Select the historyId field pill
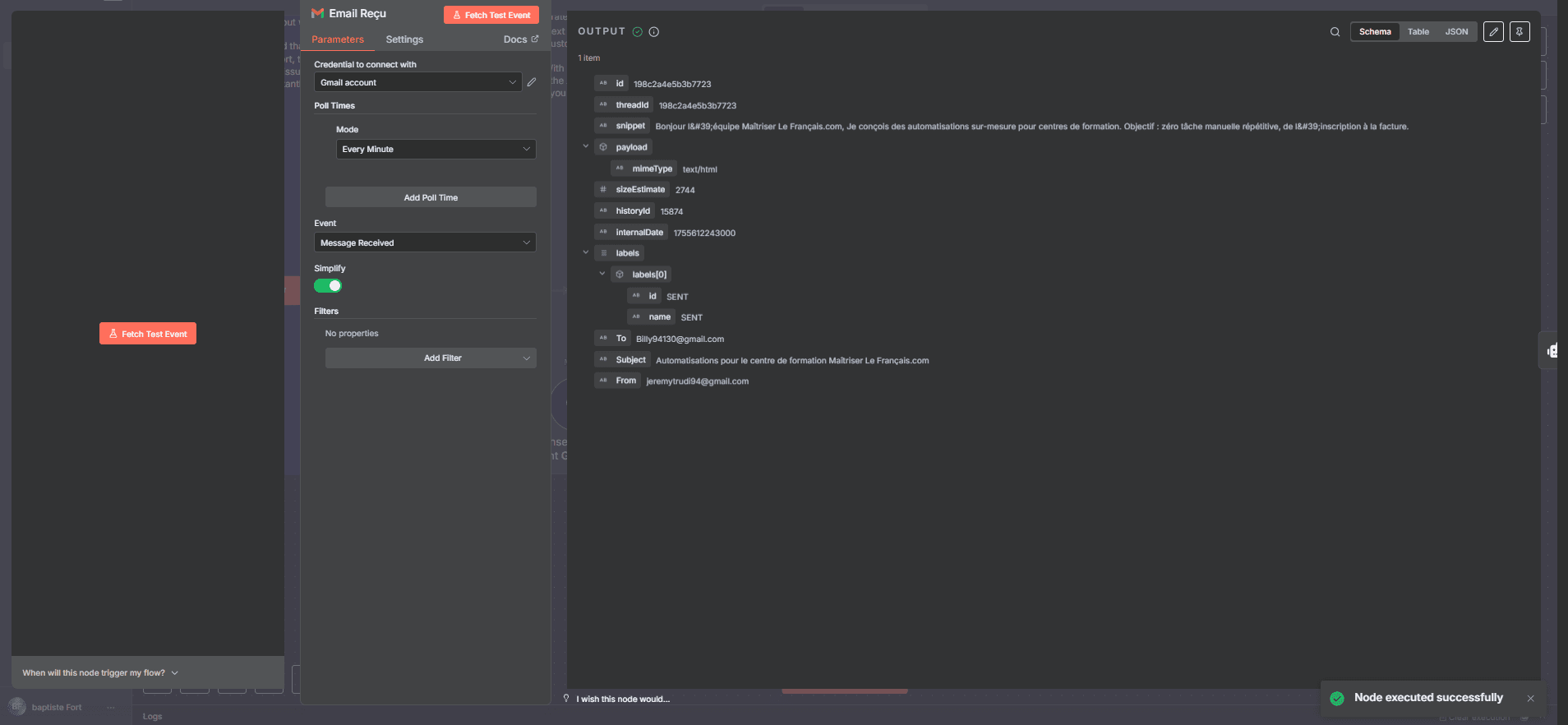This screenshot has width=1568, height=725. (x=625, y=211)
